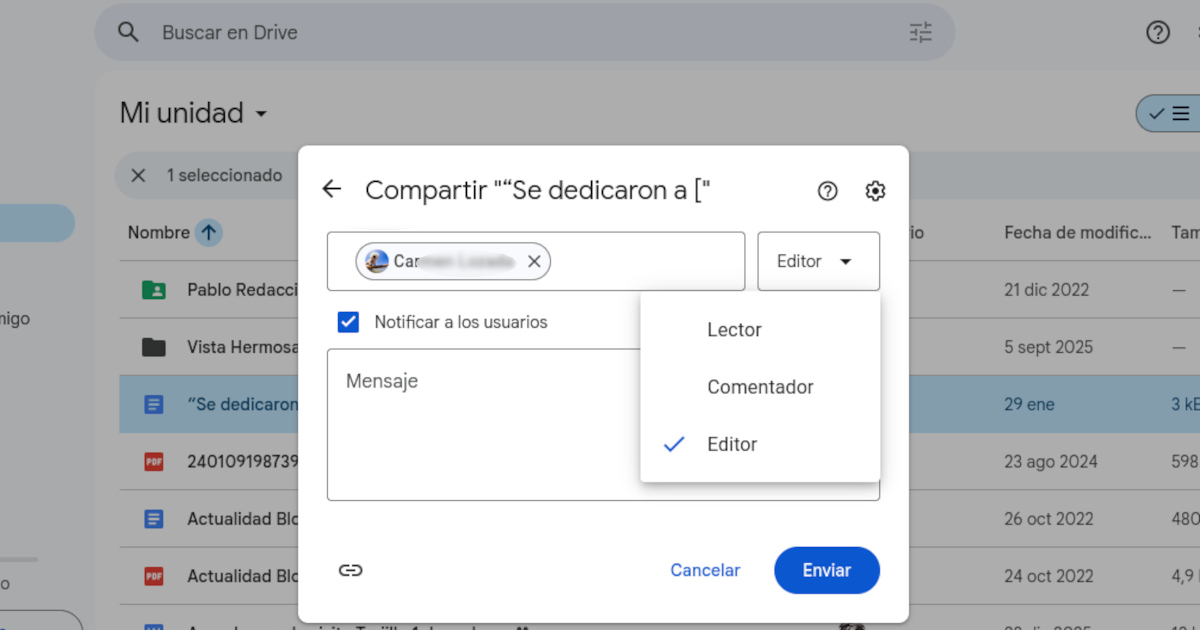Open share settings via the gear icon
Image resolution: width=1200 pixels, height=630 pixels.
pos(875,190)
